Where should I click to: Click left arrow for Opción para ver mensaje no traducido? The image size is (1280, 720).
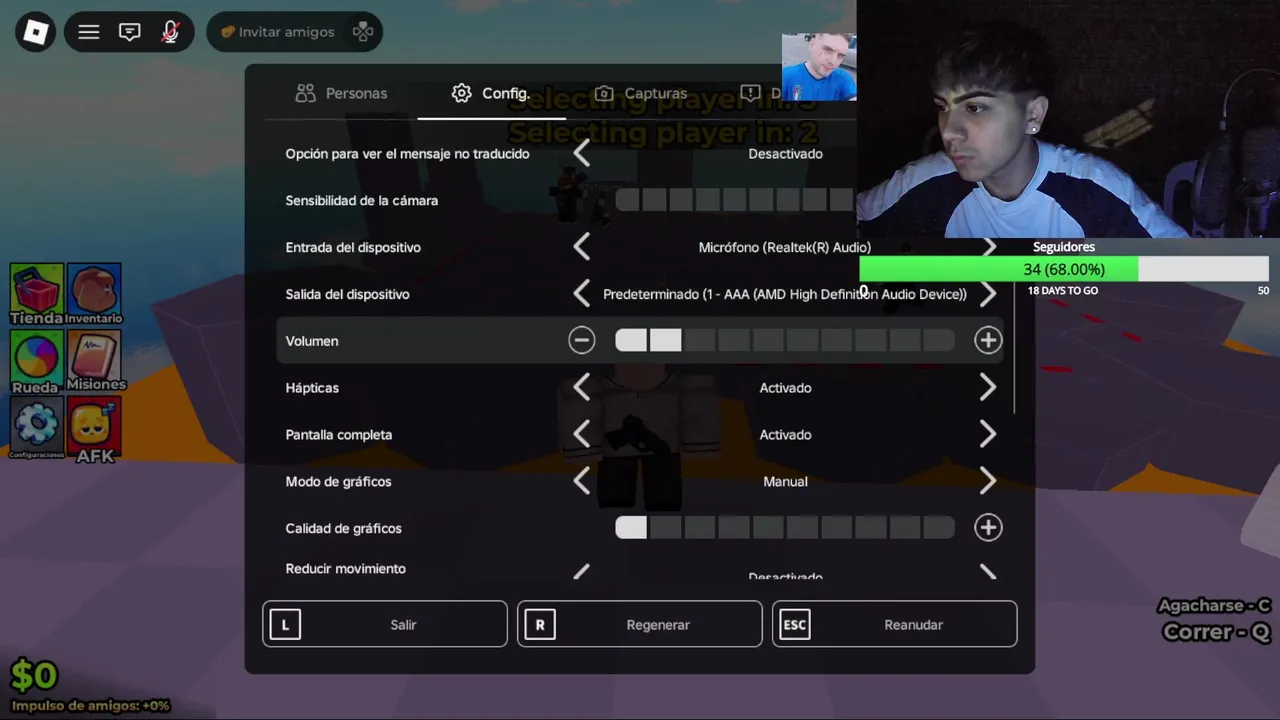(582, 153)
